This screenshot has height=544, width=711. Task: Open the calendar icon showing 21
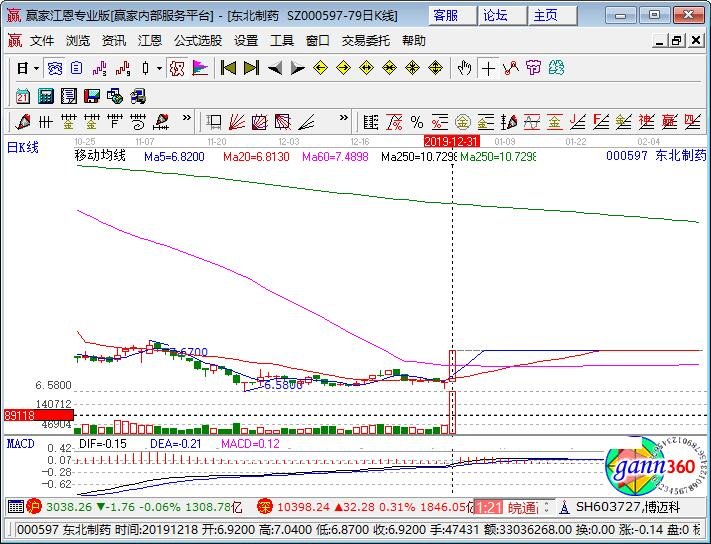point(23,96)
